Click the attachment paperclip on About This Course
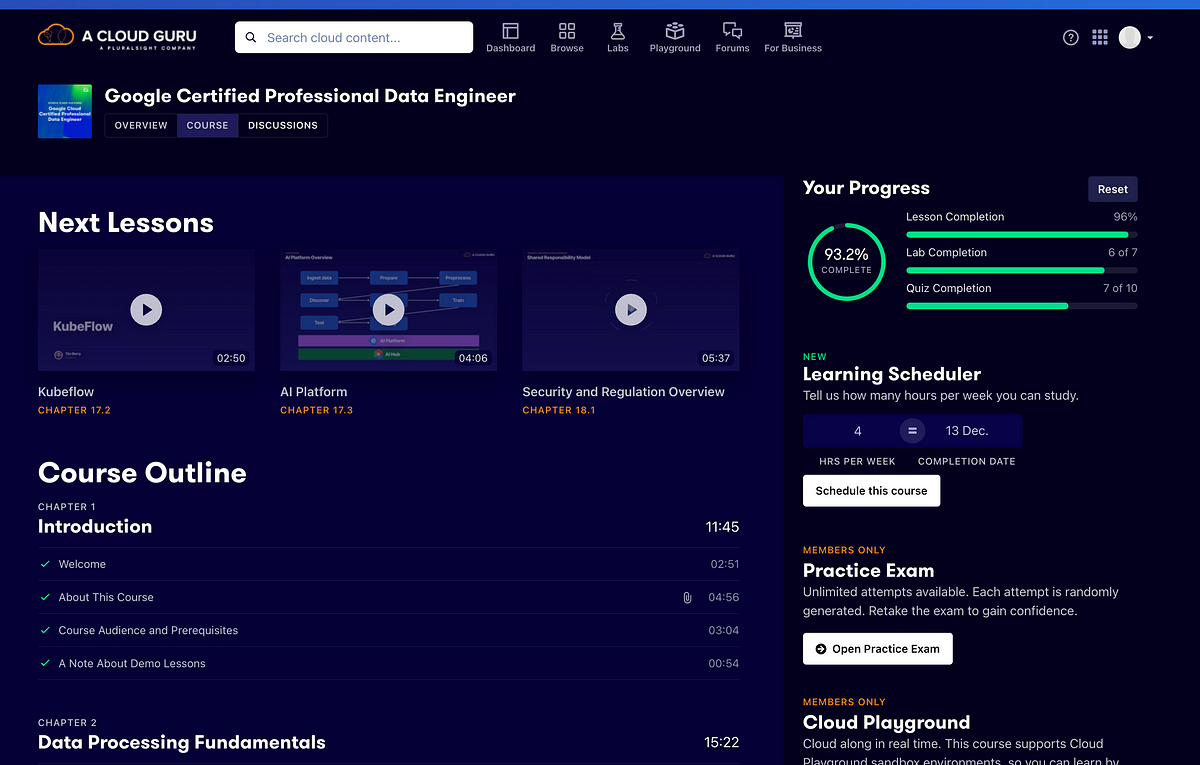 pyautogui.click(x=687, y=598)
